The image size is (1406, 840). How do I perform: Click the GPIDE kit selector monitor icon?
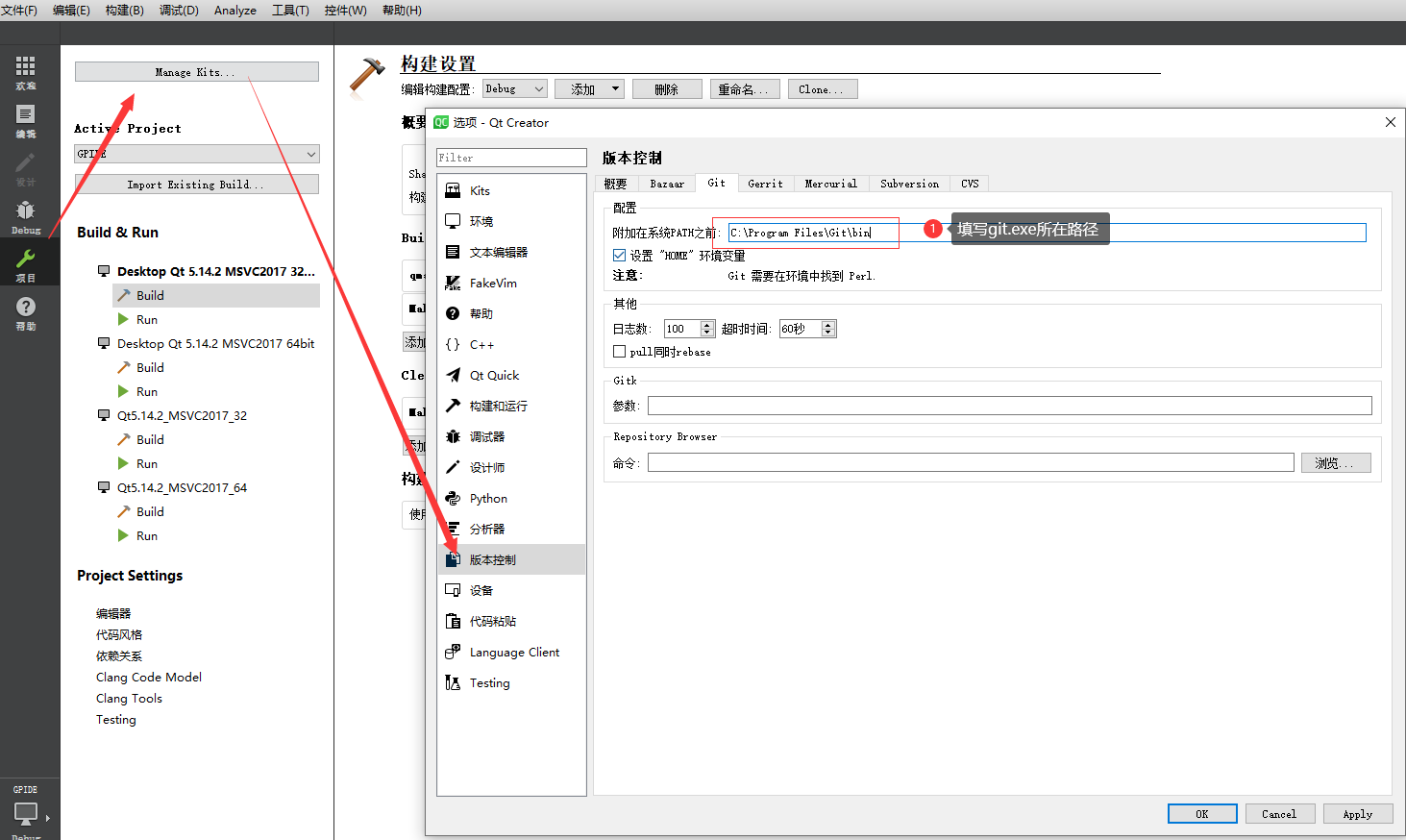click(26, 813)
